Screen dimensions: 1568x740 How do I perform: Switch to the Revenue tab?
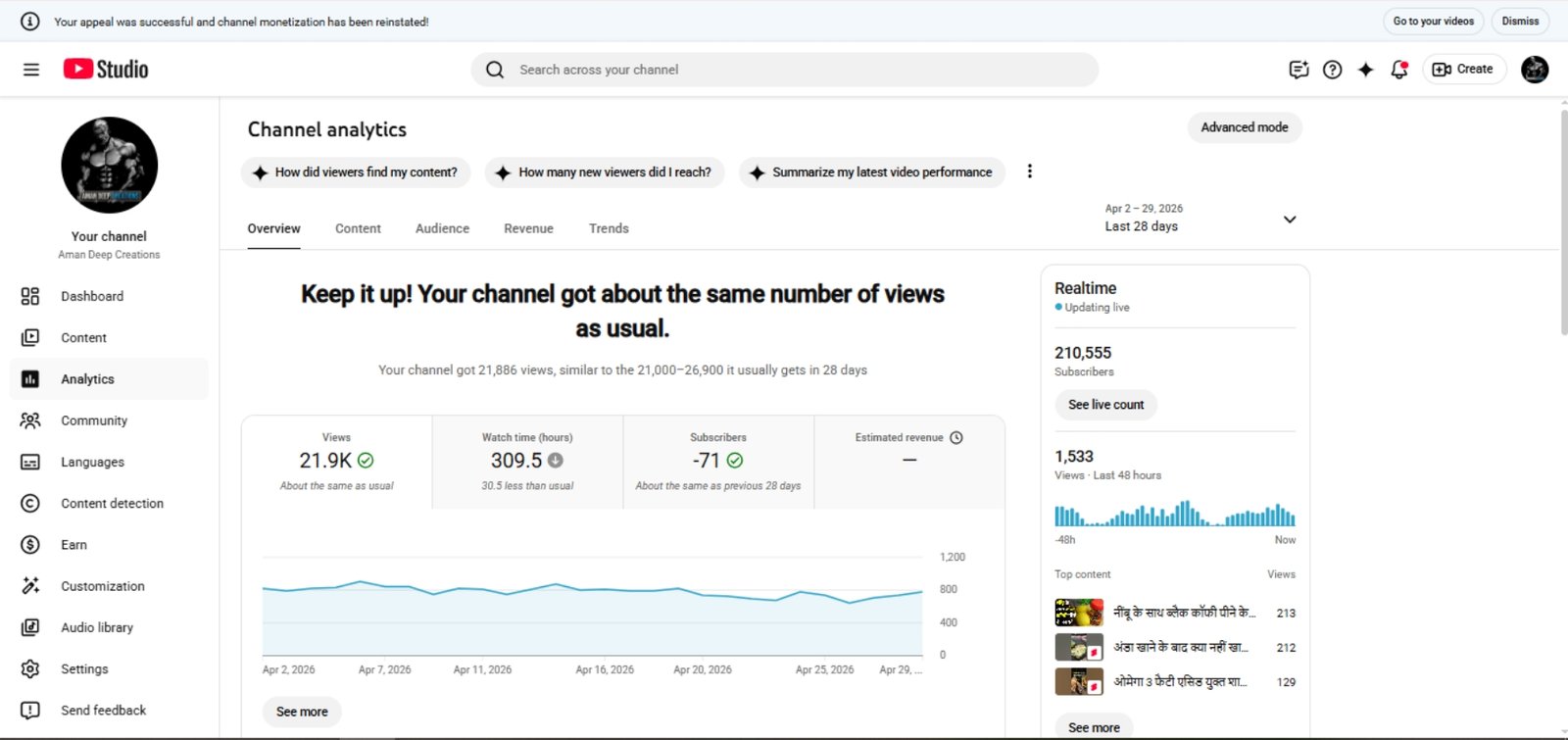click(x=528, y=228)
